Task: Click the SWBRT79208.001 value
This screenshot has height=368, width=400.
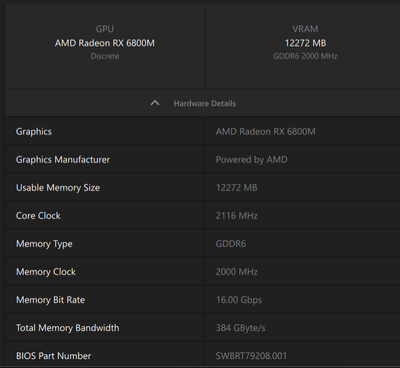Action: (x=251, y=356)
